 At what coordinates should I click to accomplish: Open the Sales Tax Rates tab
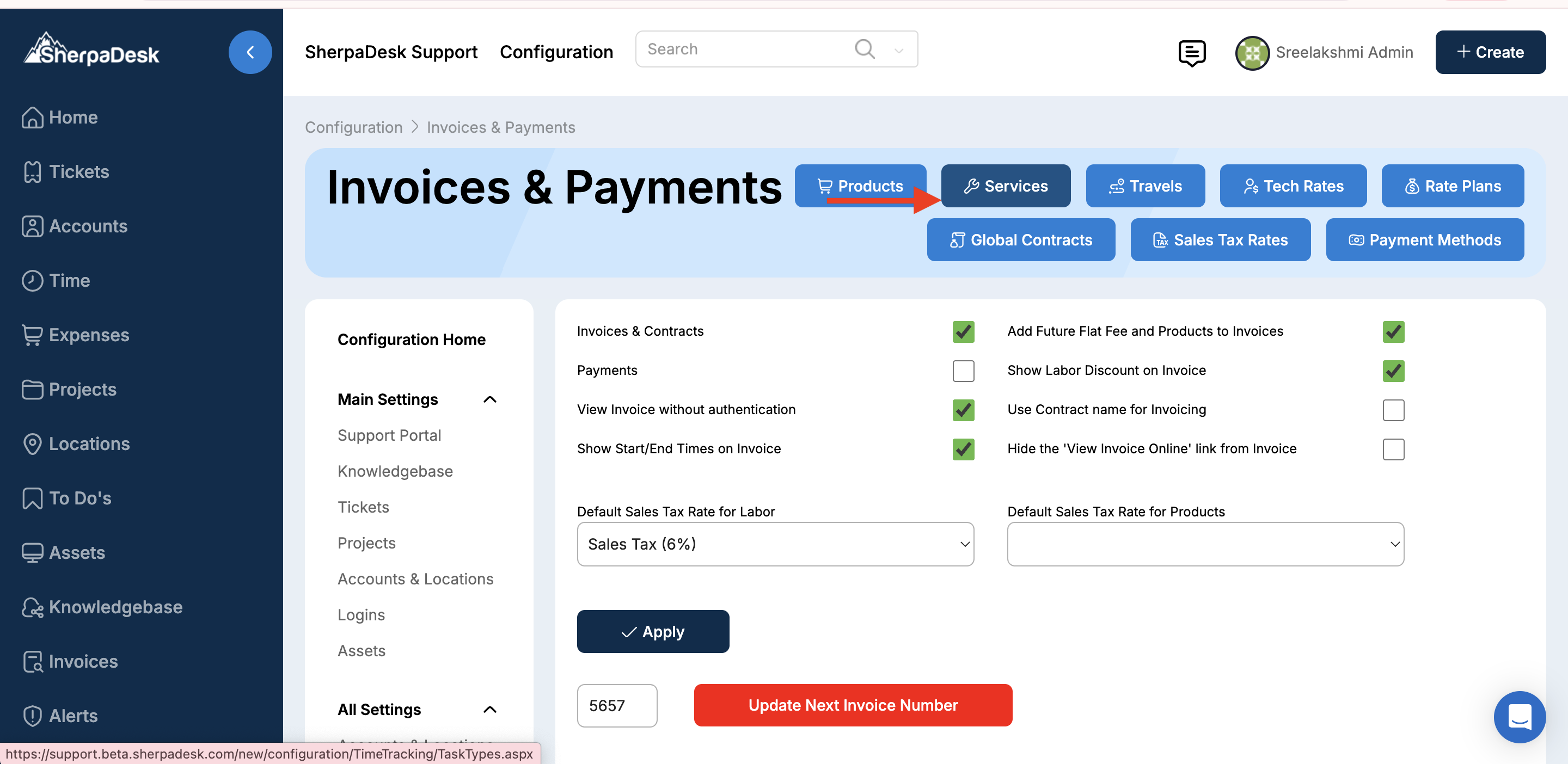(x=1220, y=239)
